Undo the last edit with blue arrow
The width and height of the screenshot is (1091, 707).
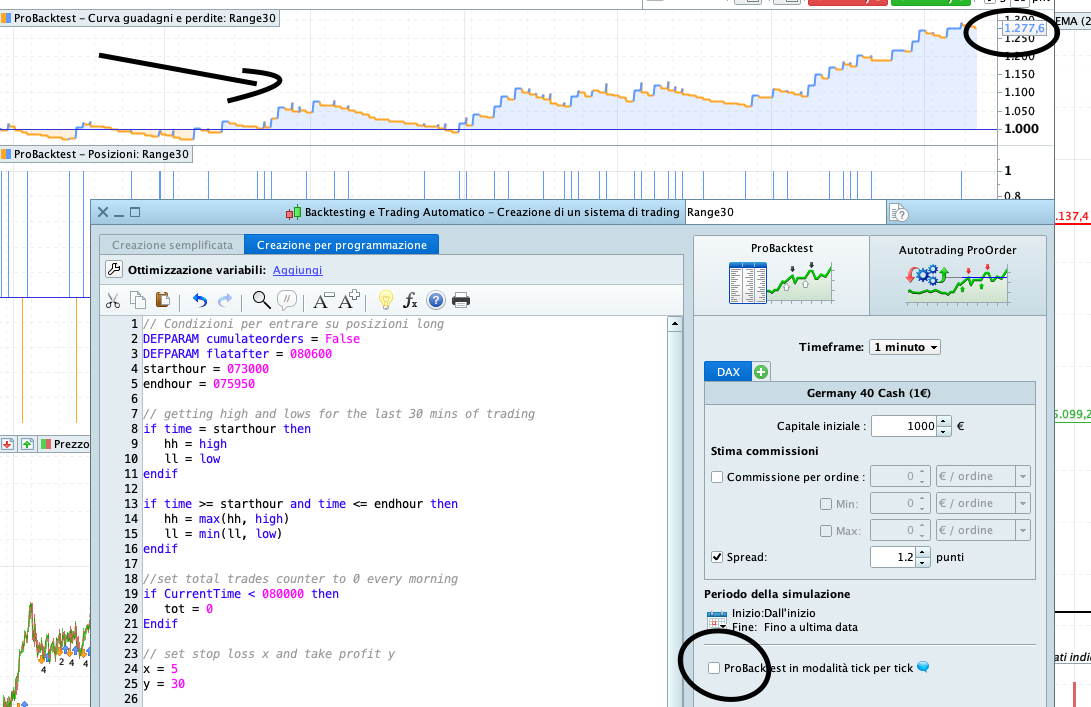tap(200, 301)
